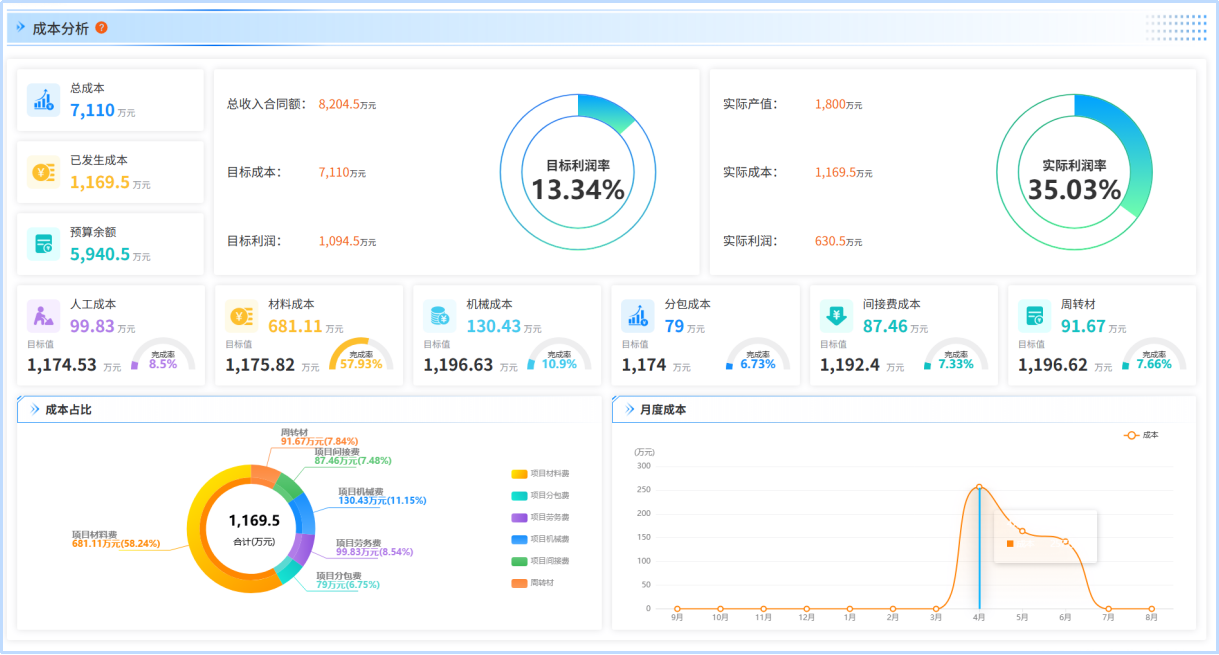Click the 分包成本 blue chart icon

pyautogui.click(x=637, y=316)
